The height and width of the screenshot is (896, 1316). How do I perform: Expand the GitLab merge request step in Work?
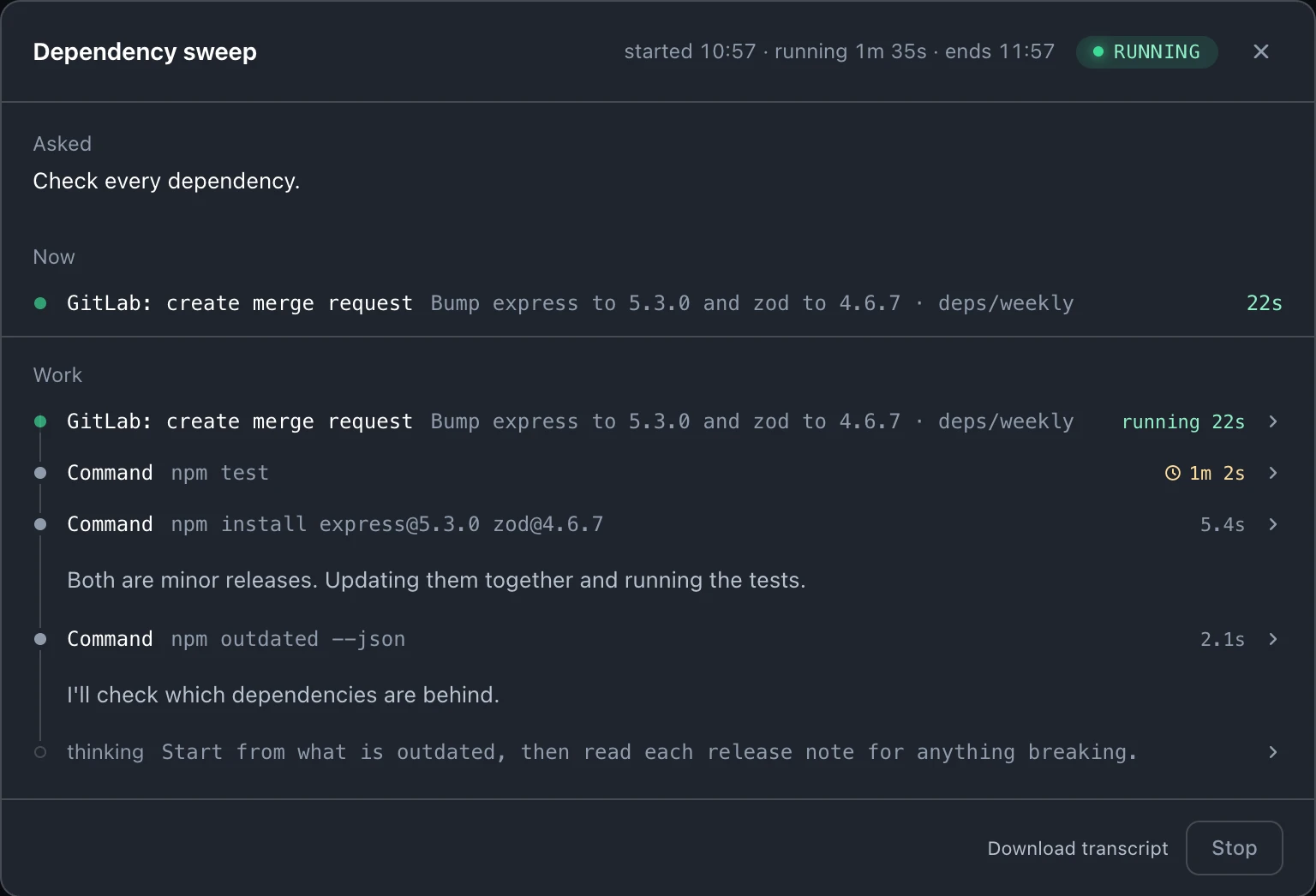click(1273, 421)
